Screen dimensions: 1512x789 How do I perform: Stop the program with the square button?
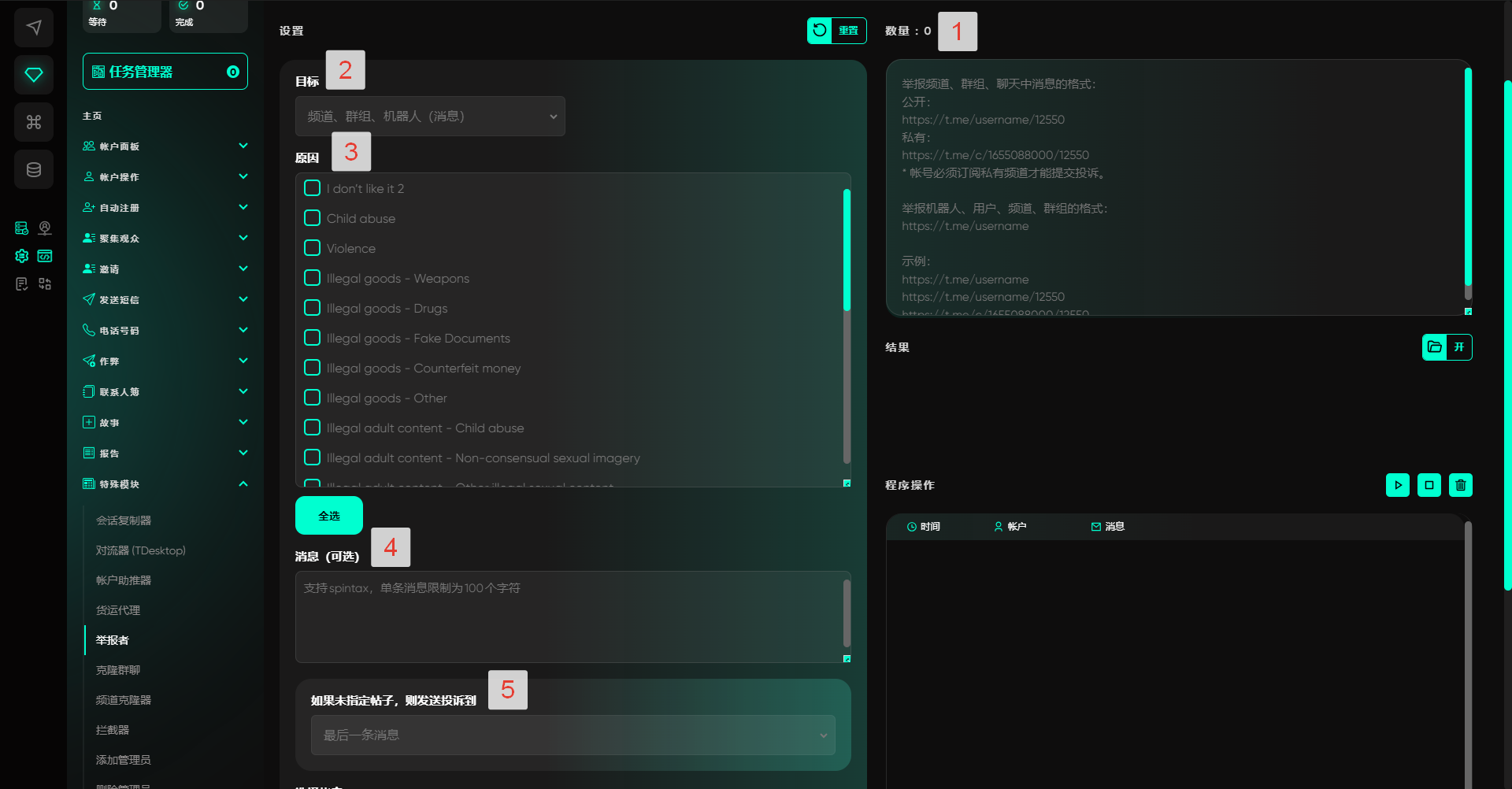(x=1429, y=485)
